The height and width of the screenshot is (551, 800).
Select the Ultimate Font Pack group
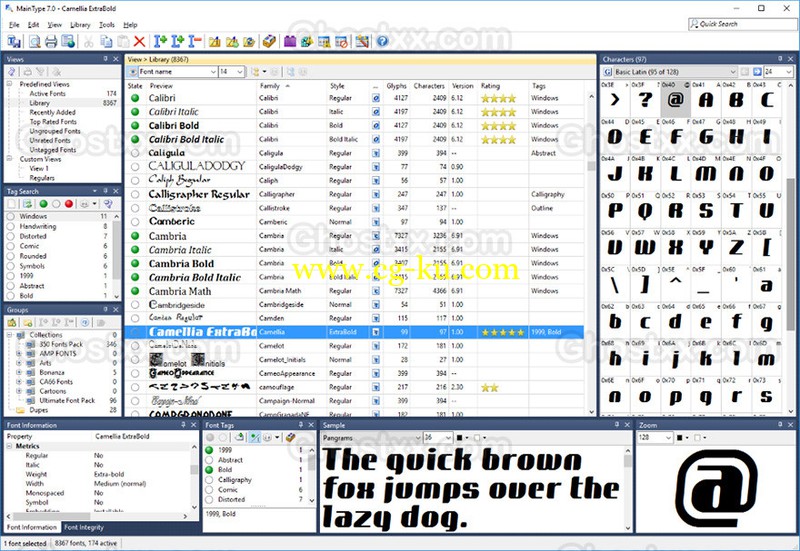67,400
